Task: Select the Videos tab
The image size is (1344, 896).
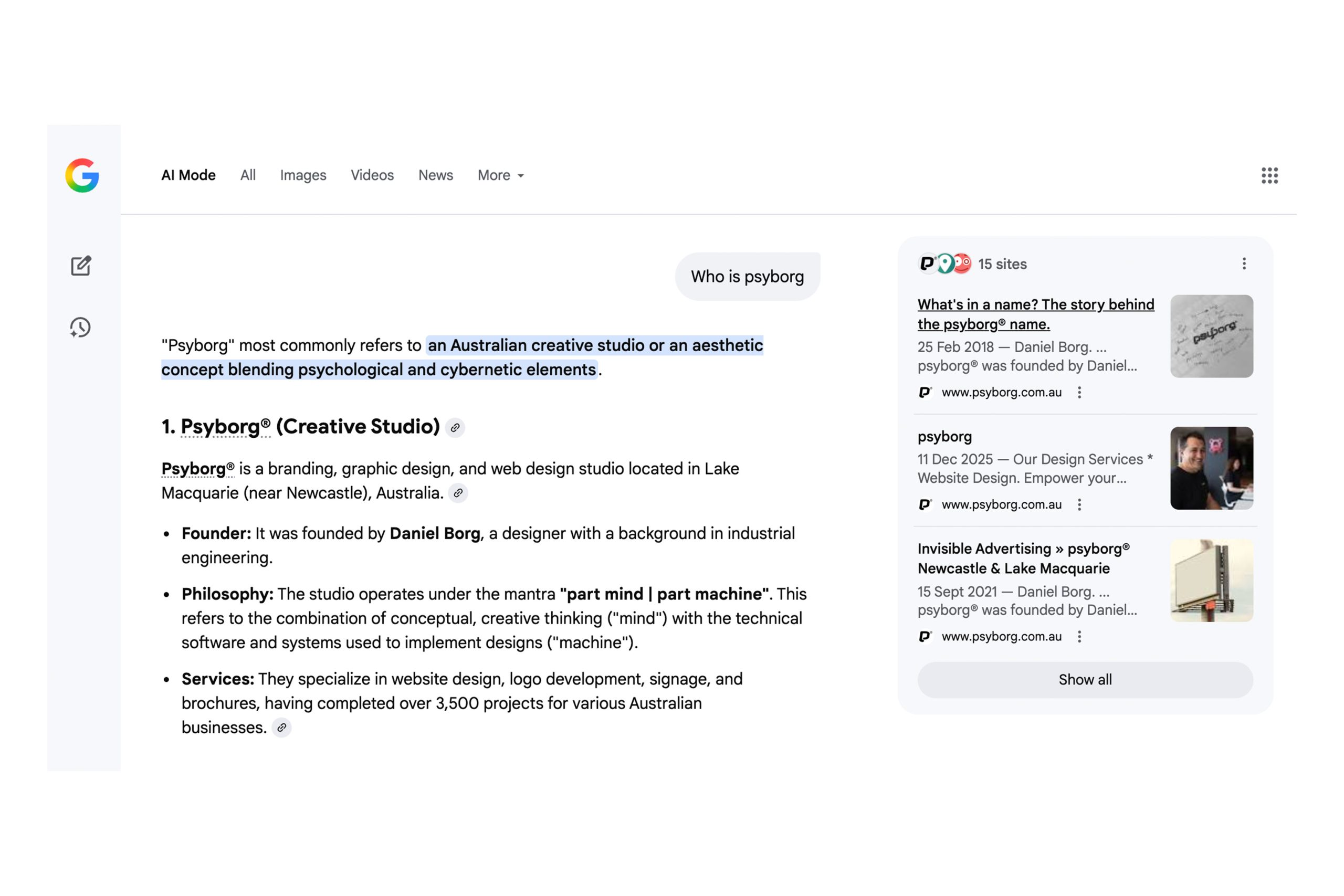Action: (x=372, y=175)
